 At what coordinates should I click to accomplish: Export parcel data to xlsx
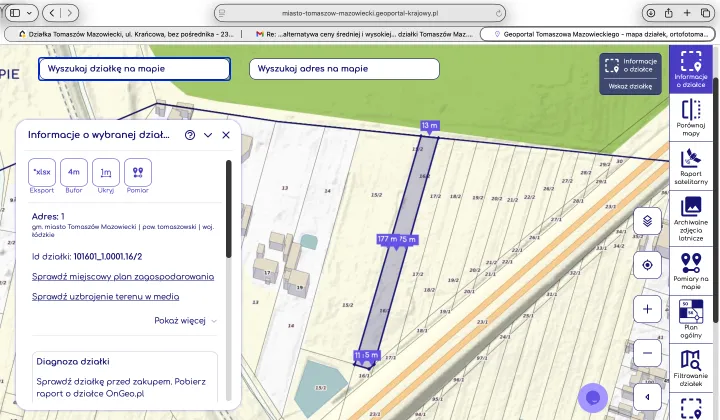click(42, 172)
